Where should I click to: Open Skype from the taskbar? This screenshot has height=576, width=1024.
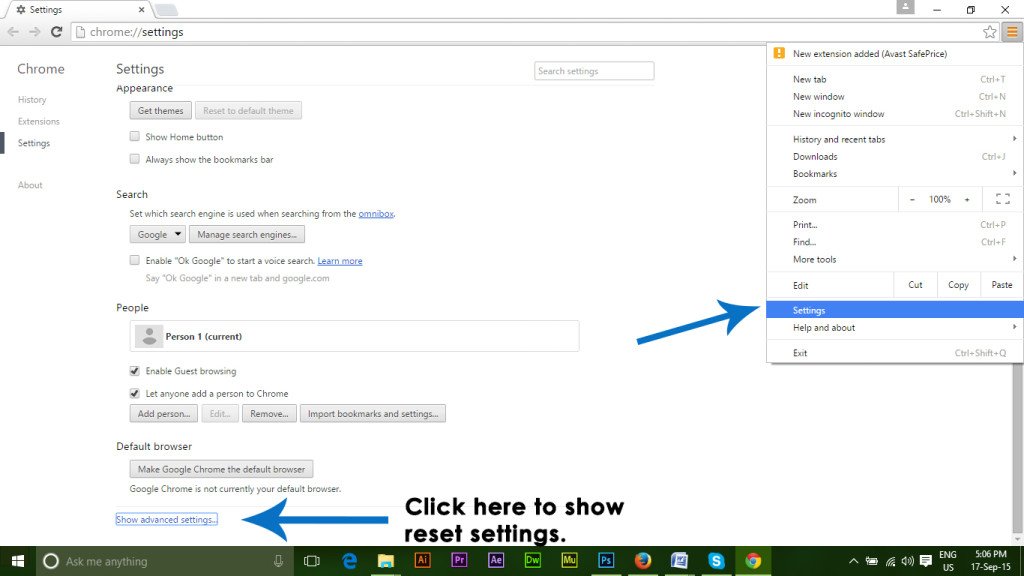click(716, 560)
